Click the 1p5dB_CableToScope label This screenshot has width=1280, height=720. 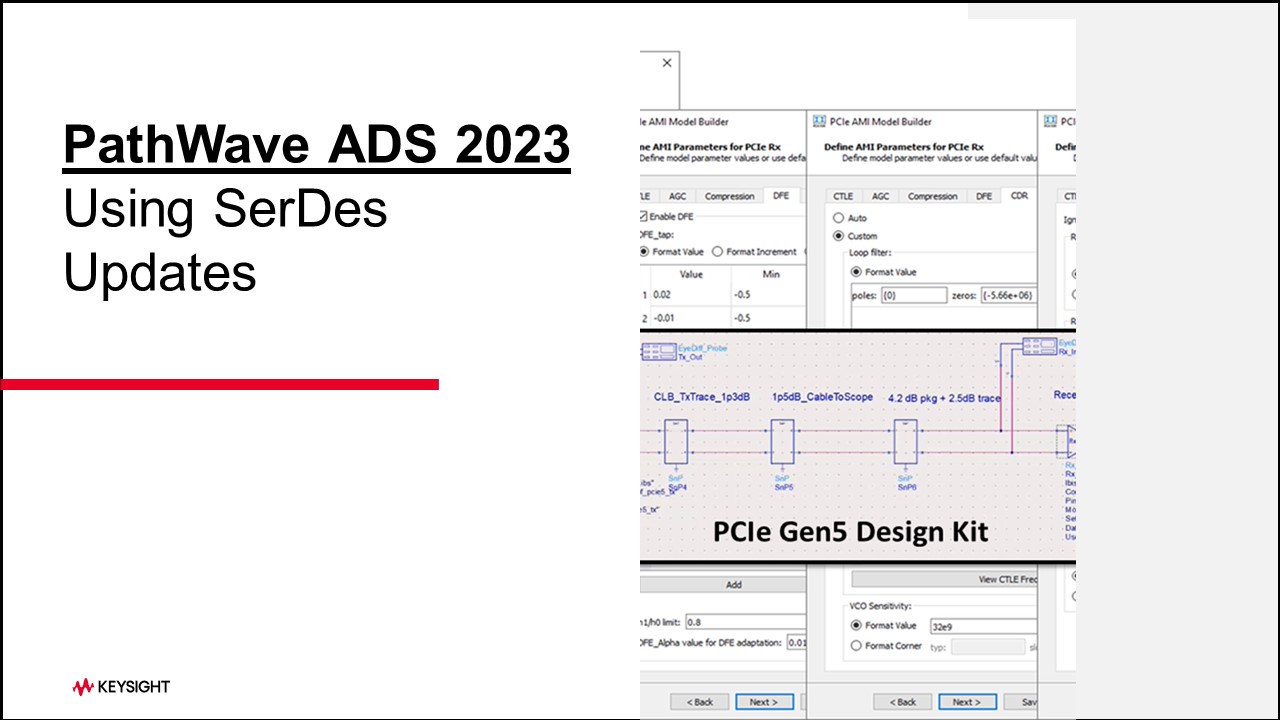click(822, 397)
